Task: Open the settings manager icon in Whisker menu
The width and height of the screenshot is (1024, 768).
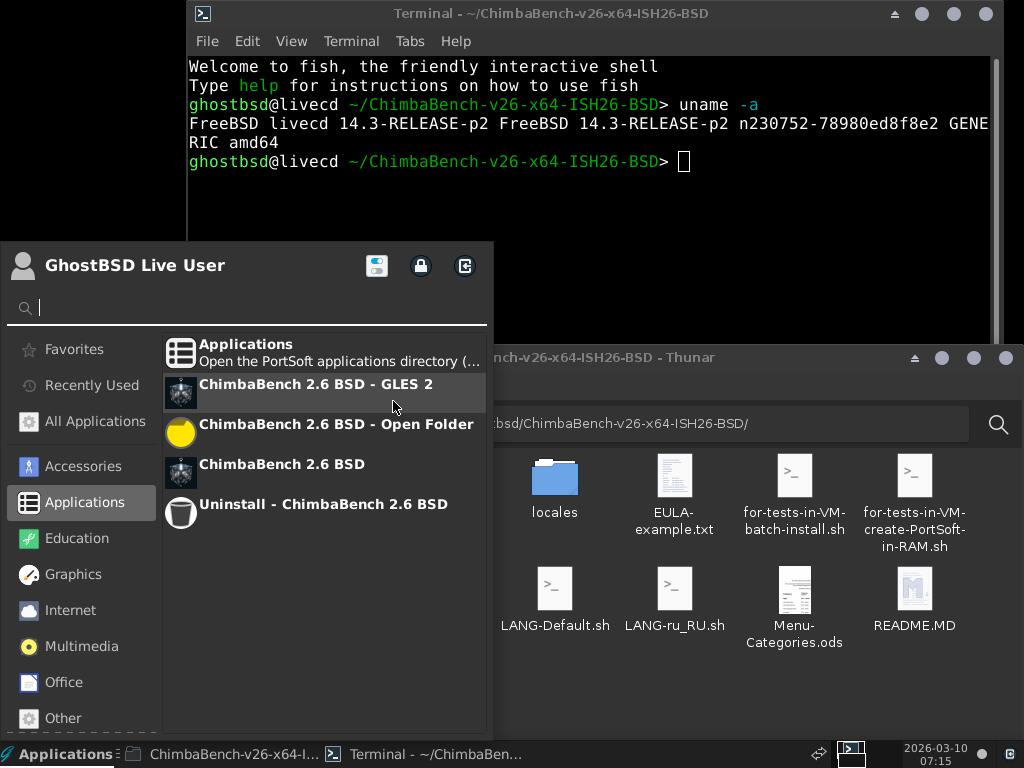Action: [377, 266]
